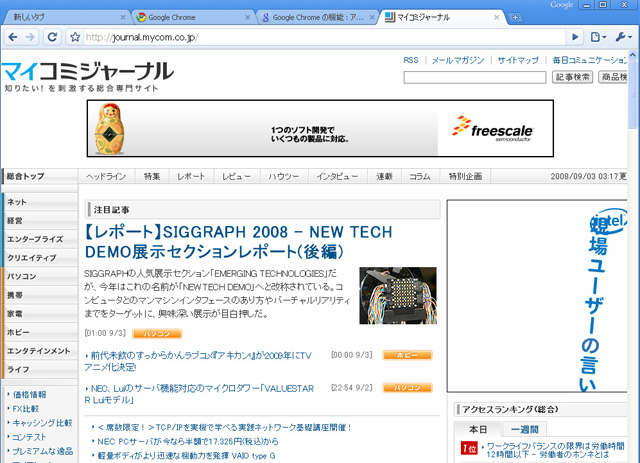Select the パソコン sidebar category
Viewport: 640px width, 463px height.
tap(40, 276)
